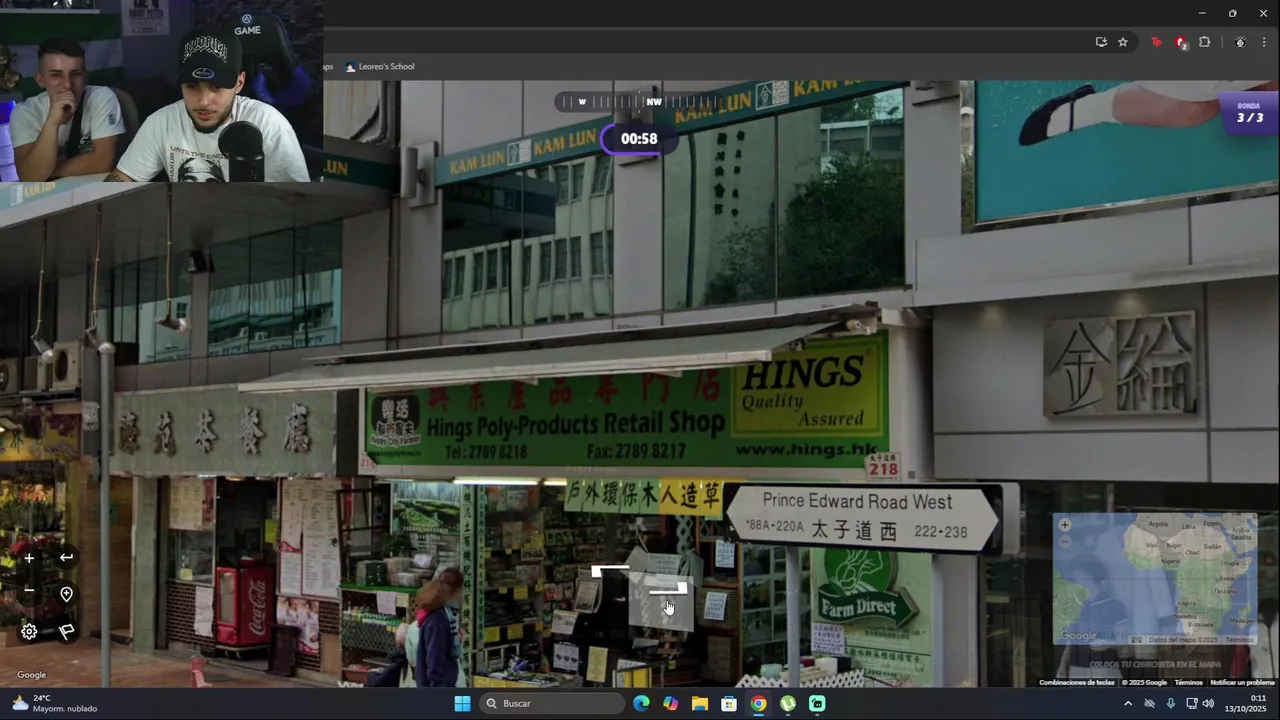
Task: Open File Explorer from the taskbar
Action: (x=700, y=704)
